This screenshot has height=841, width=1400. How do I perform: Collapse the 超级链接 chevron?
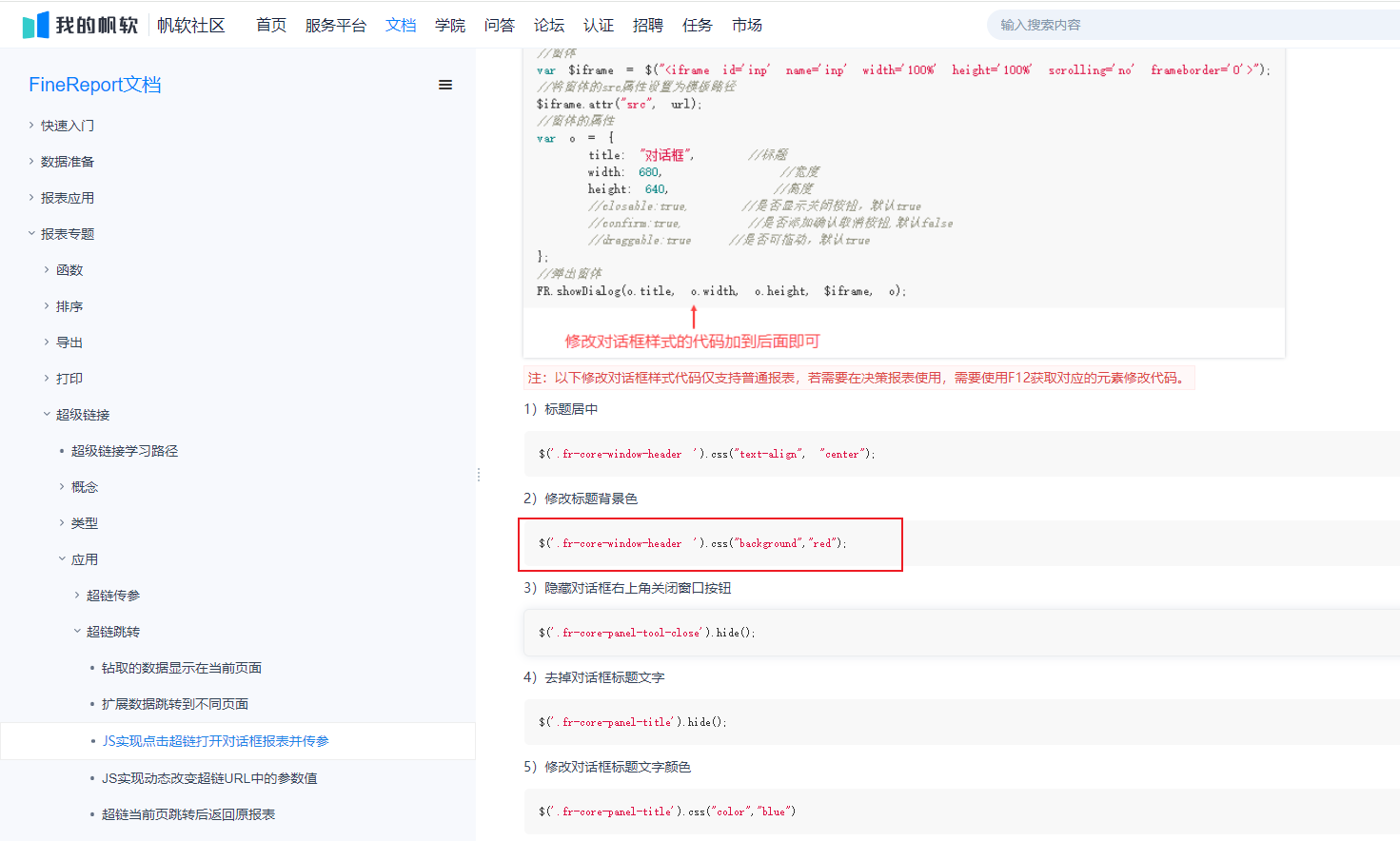(47, 414)
